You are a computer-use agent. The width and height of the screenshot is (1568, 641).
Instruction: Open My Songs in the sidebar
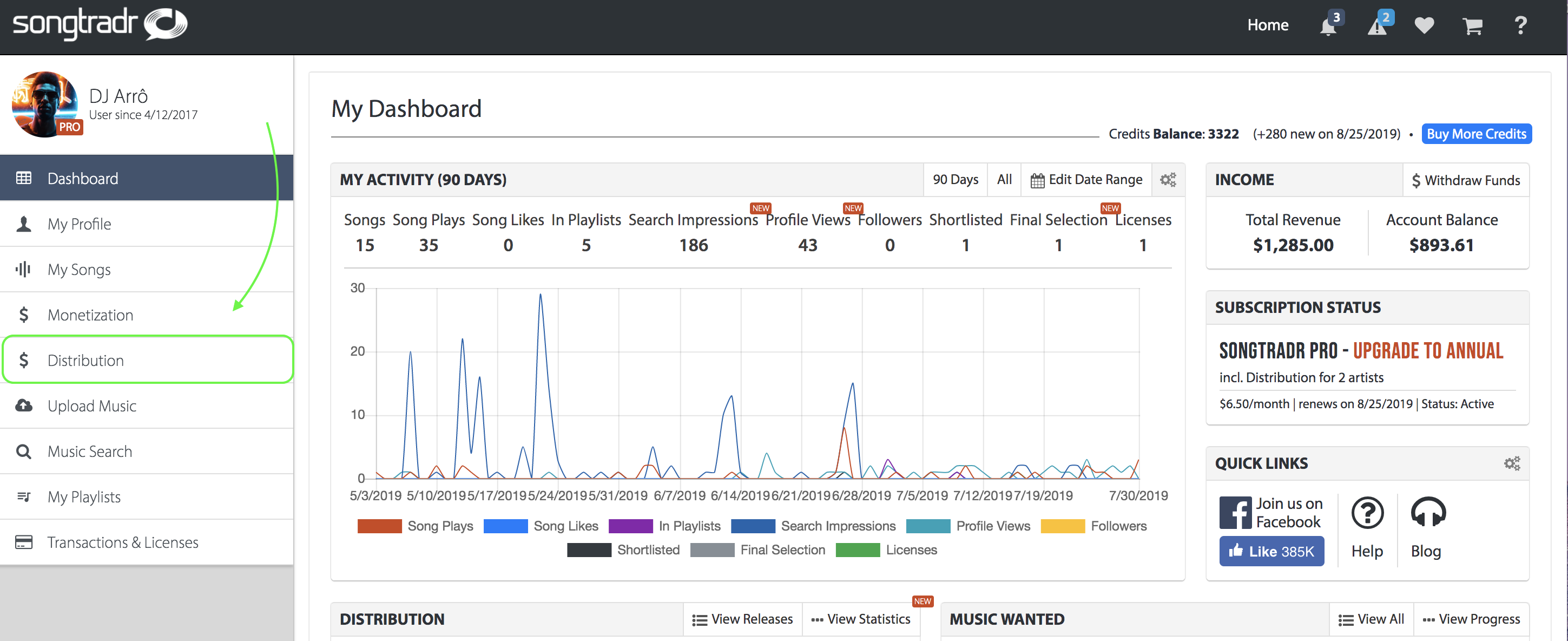click(147, 269)
